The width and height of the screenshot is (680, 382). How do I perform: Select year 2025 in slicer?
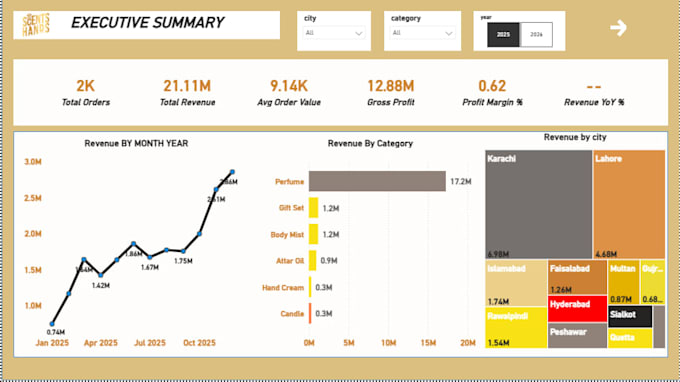tap(503, 35)
